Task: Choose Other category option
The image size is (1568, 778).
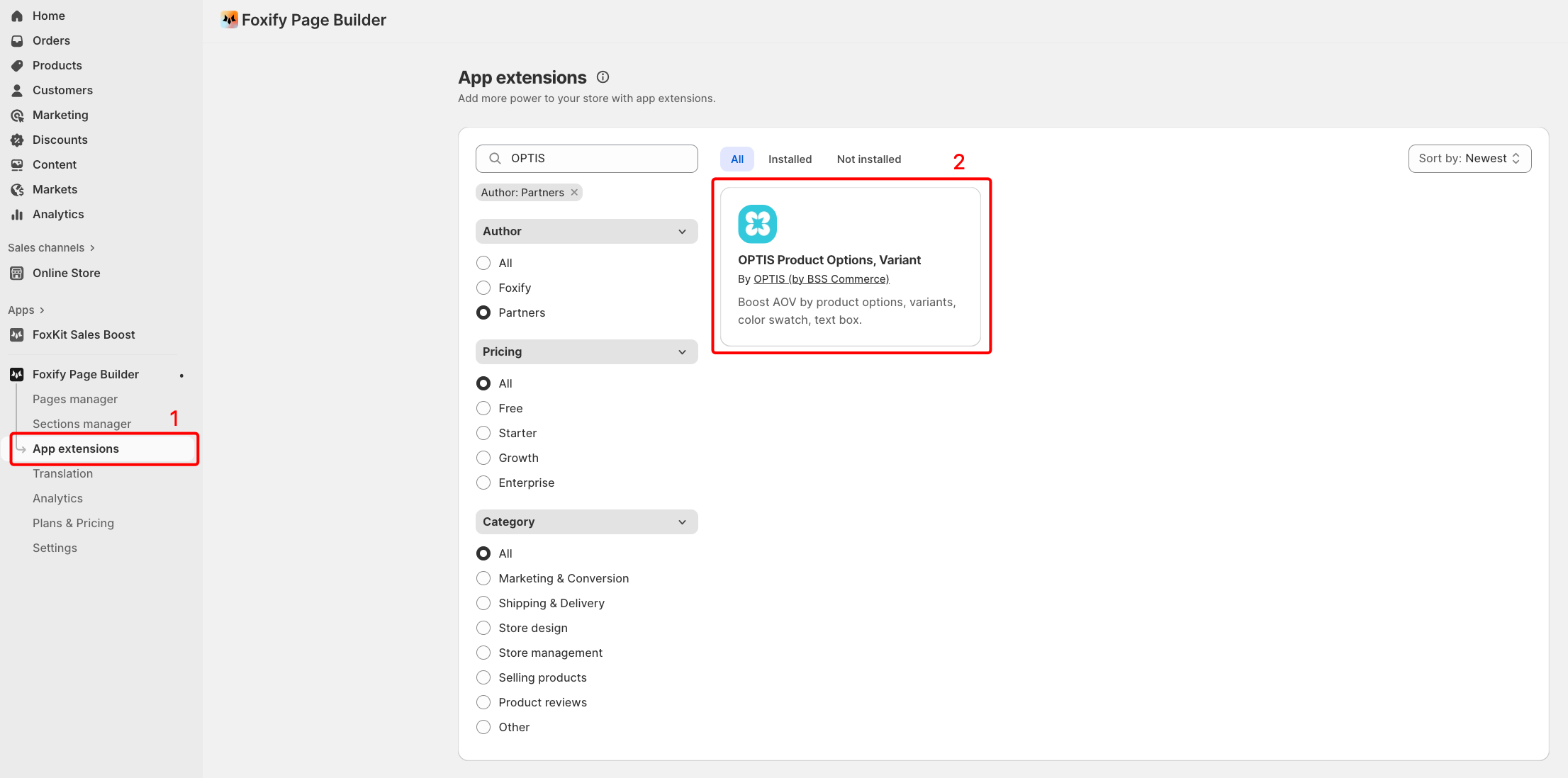Action: [x=483, y=727]
